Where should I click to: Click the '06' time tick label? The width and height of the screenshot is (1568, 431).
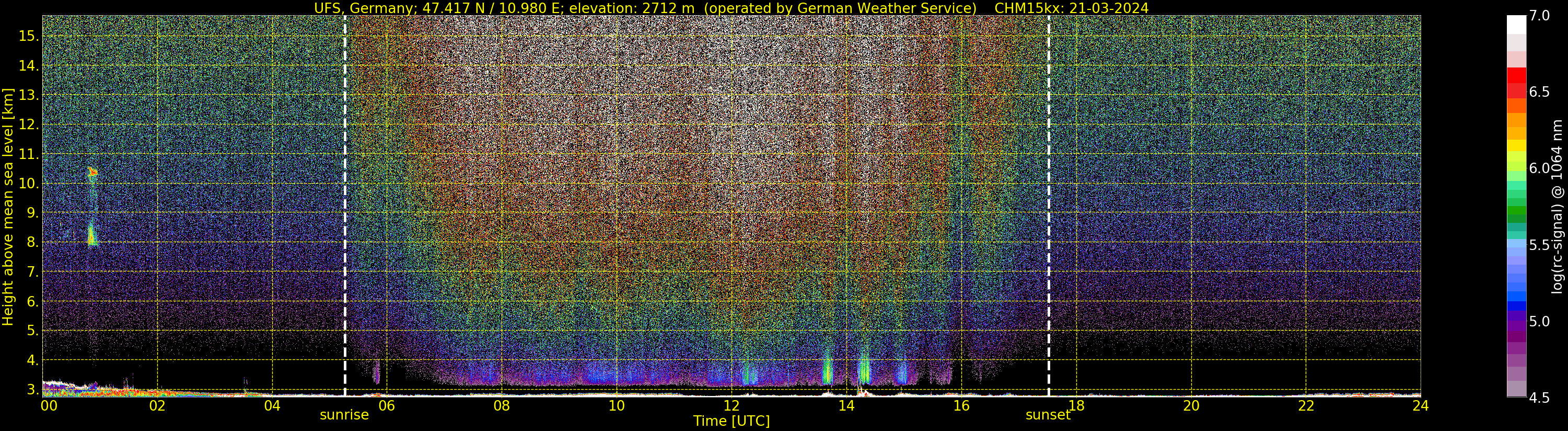[387, 405]
